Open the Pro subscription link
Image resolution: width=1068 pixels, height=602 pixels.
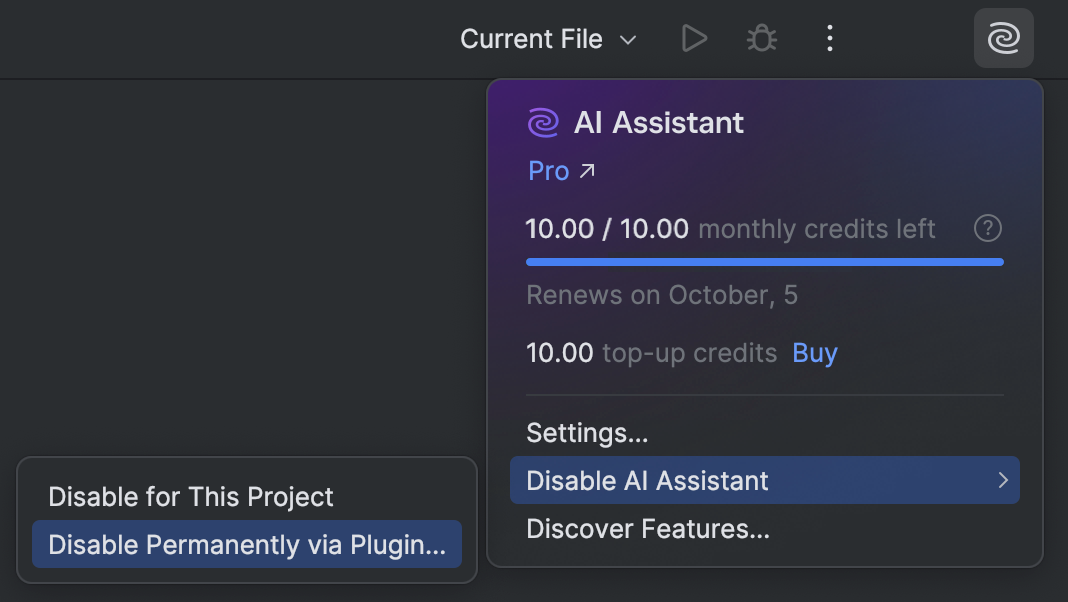(x=548, y=170)
